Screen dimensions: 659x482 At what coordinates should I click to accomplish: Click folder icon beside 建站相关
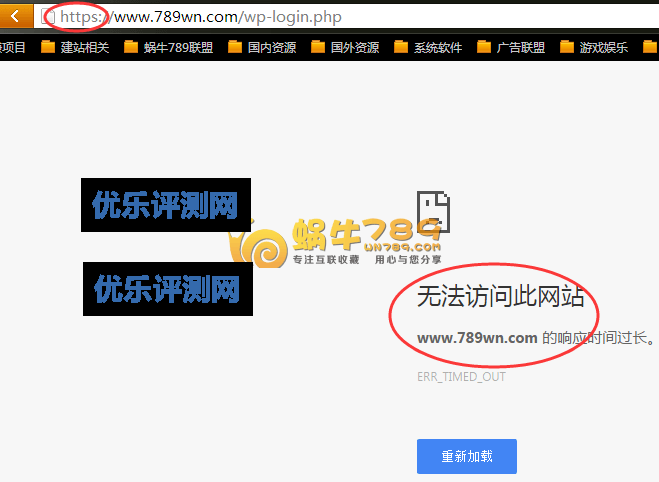pos(48,47)
